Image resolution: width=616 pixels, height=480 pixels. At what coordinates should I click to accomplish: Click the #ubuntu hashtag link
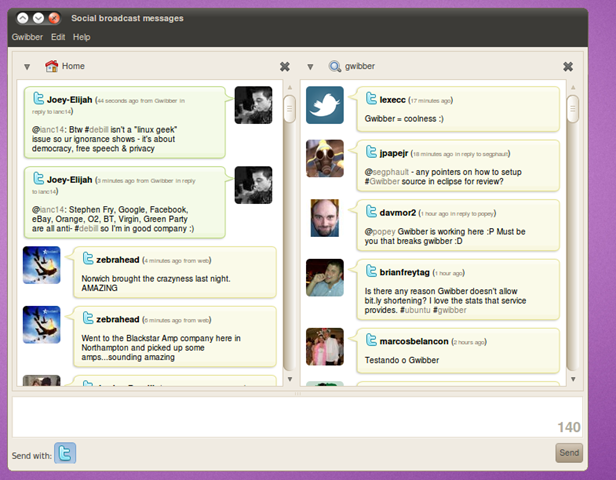(415, 310)
